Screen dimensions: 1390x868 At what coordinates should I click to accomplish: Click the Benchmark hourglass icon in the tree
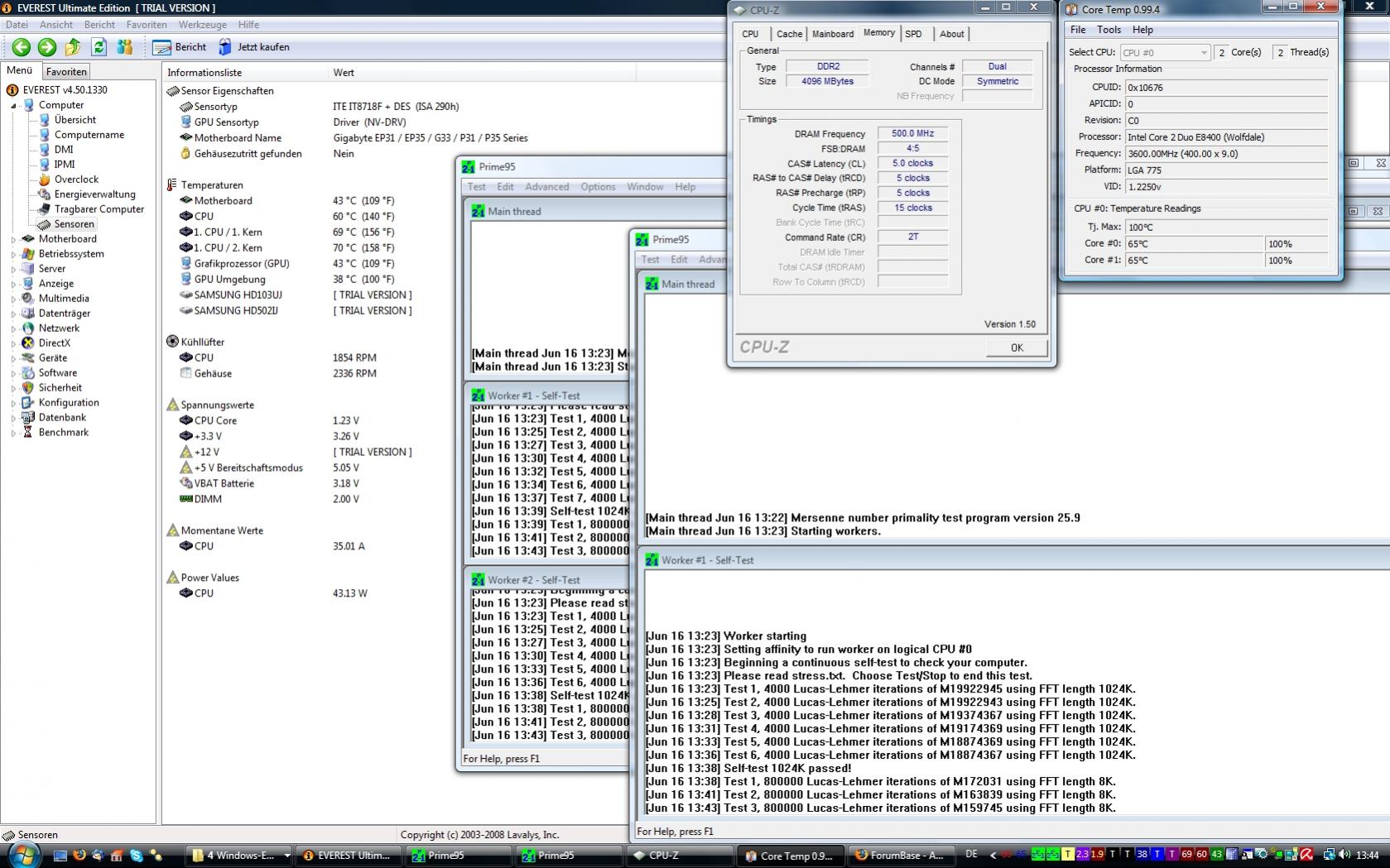[28, 433]
